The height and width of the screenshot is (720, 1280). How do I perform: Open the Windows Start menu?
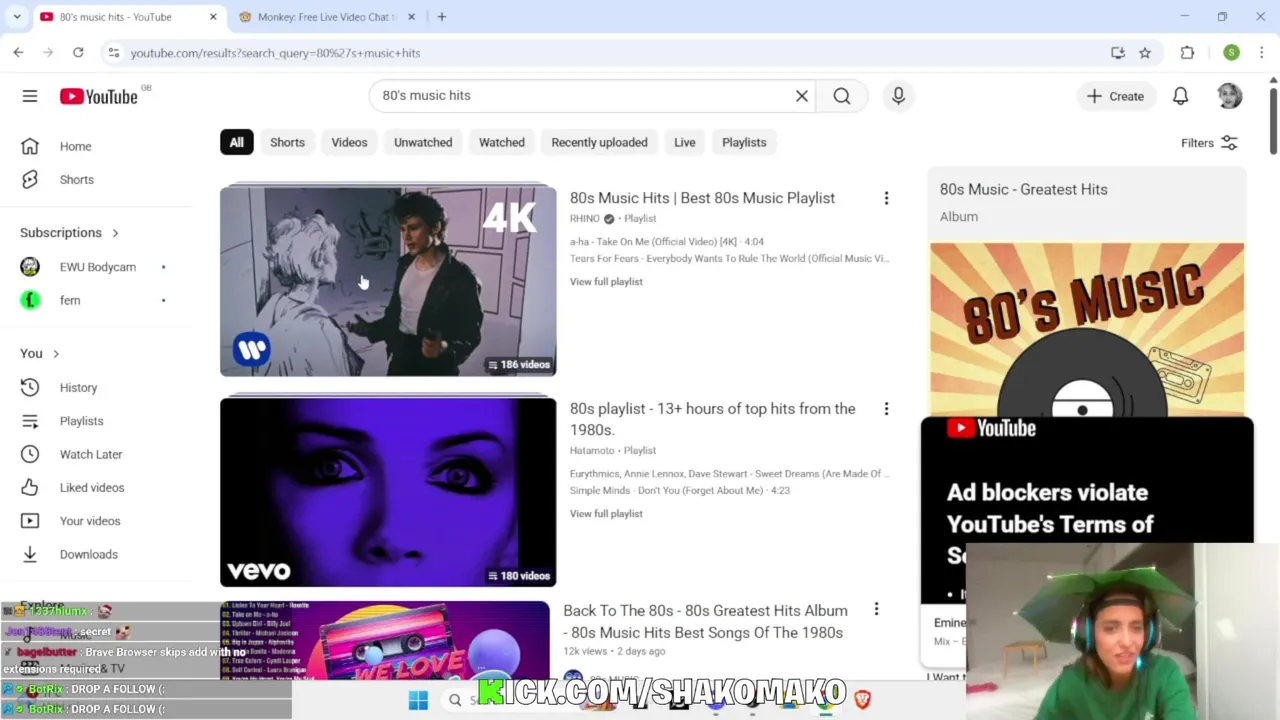[418, 700]
